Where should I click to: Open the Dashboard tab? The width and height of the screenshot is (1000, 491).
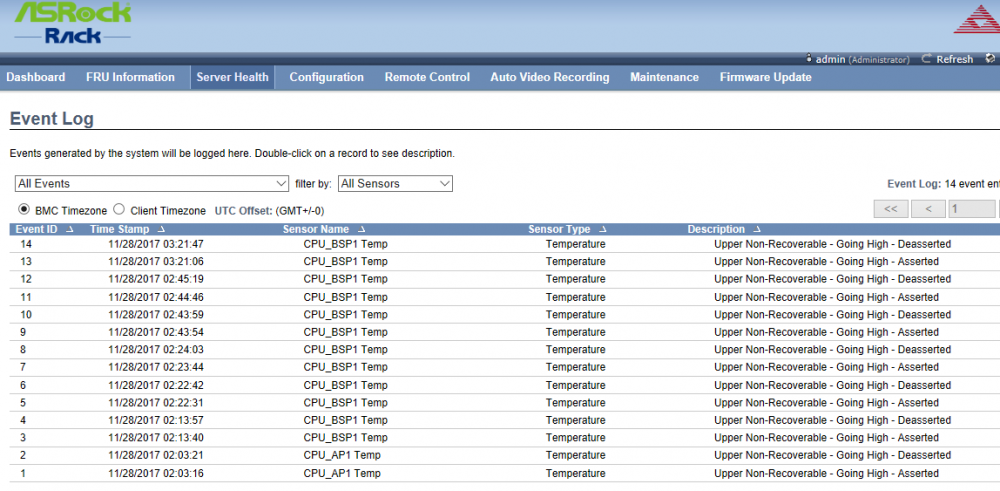[36, 77]
